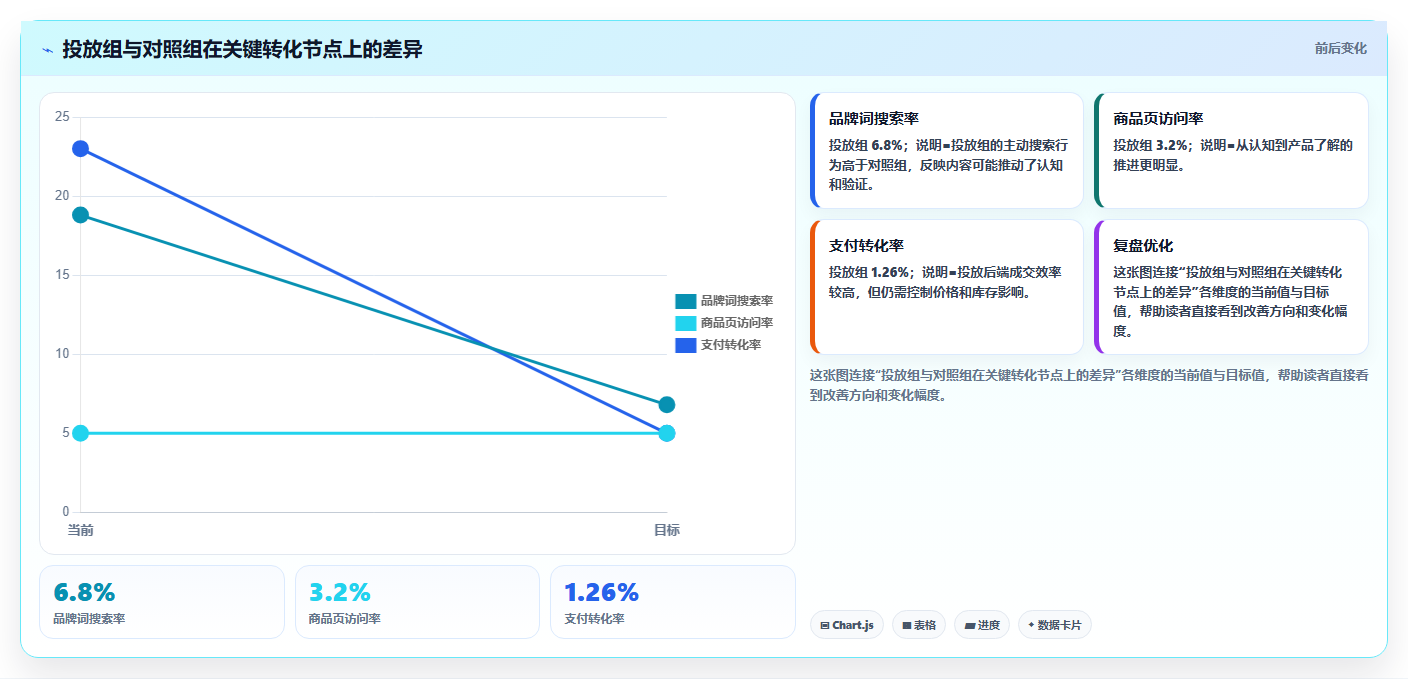Click the 1.26% 支付转化率 stat card
This screenshot has width=1408, height=679.
(673, 602)
